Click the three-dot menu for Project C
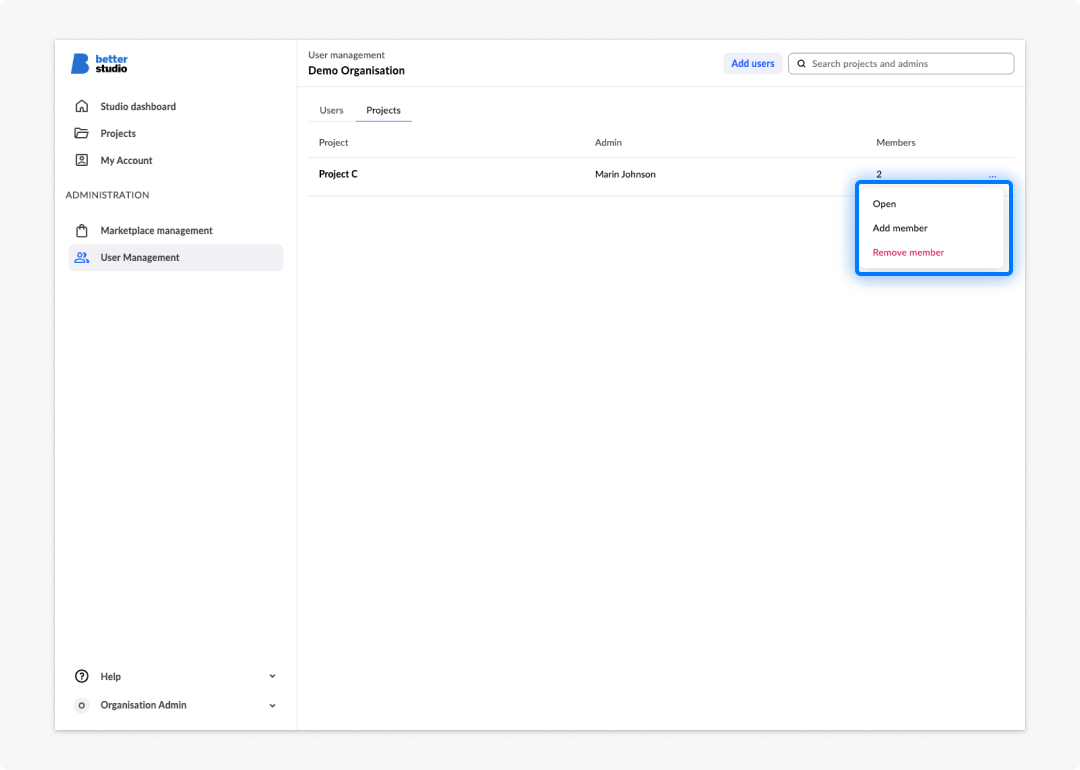 point(993,176)
